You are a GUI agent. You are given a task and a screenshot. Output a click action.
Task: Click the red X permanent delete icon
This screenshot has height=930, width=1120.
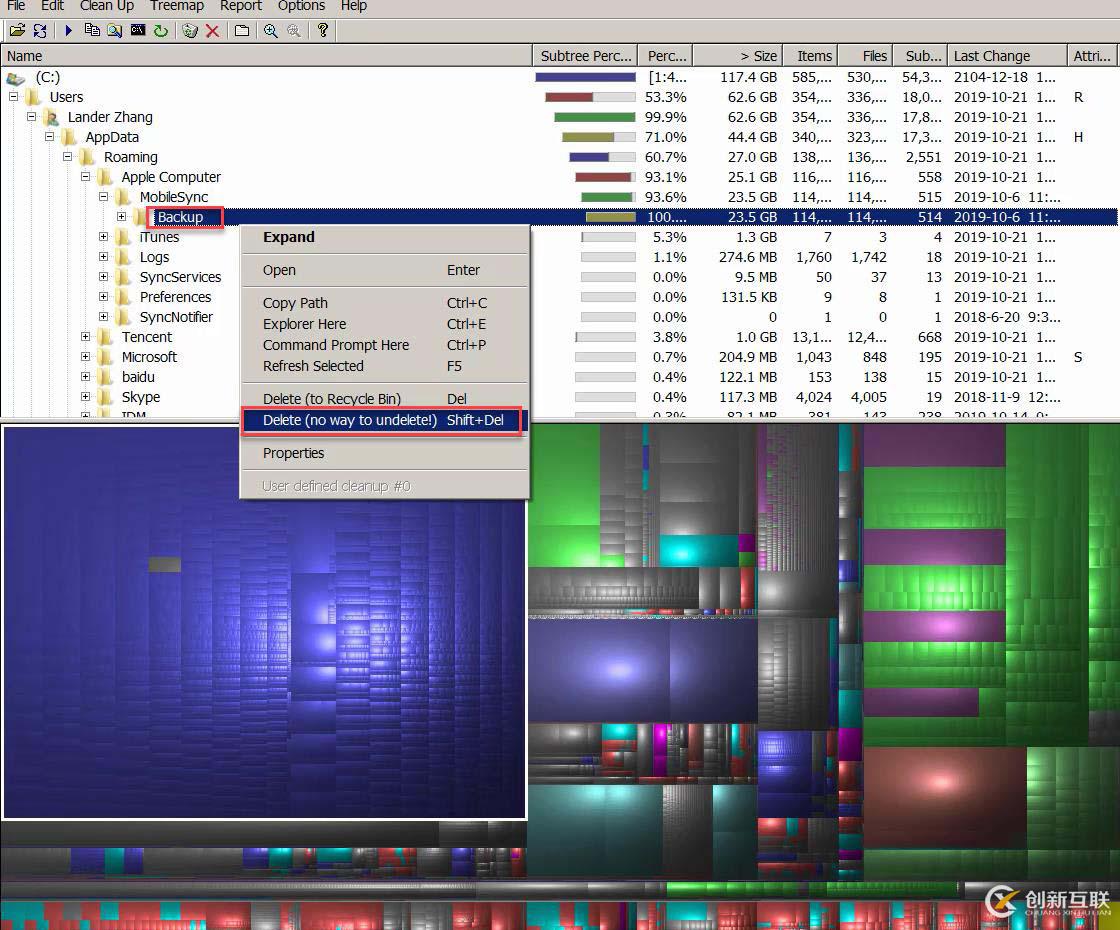[x=212, y=30]
